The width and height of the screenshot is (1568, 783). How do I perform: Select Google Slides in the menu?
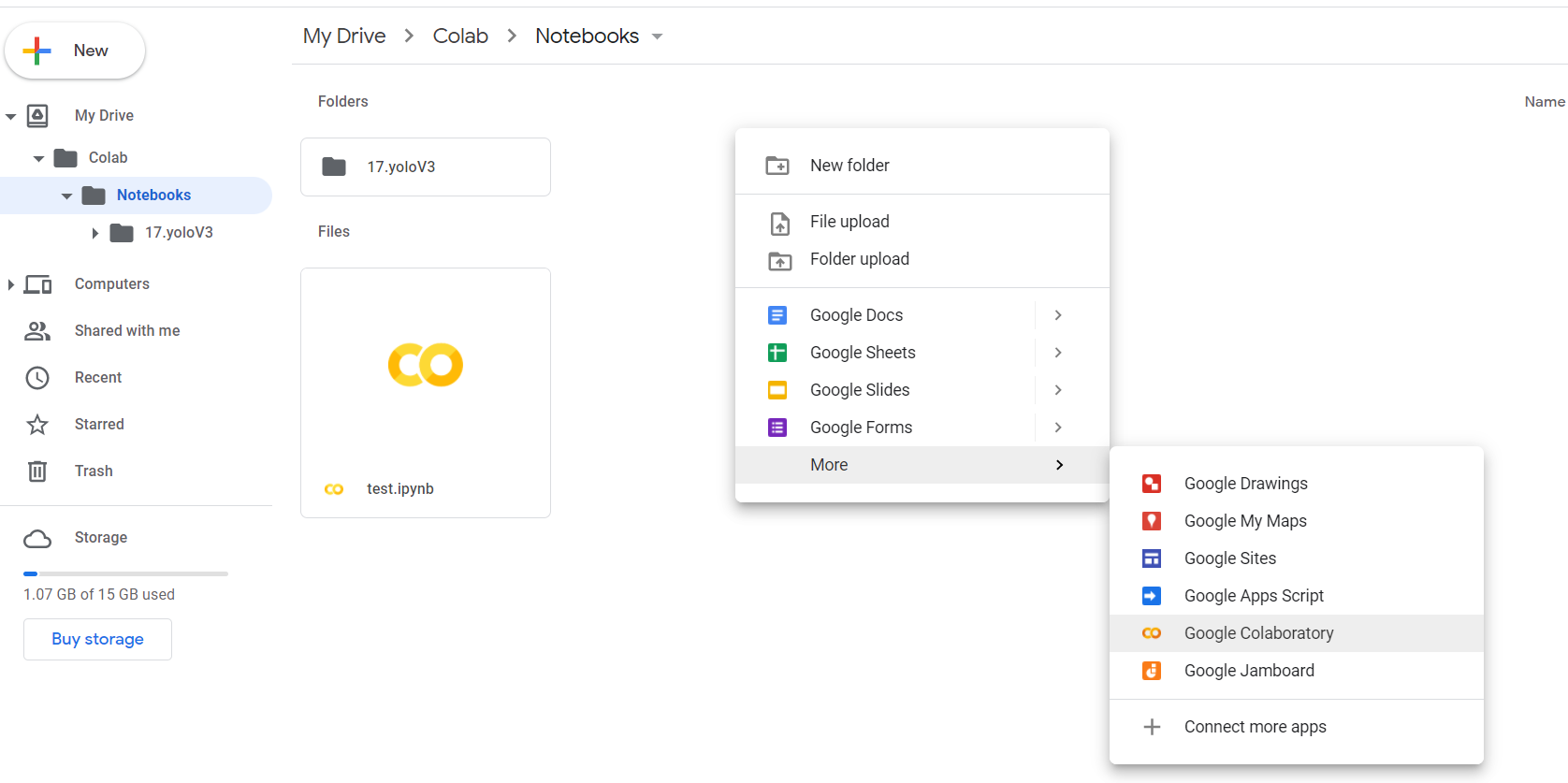point(860,390)
